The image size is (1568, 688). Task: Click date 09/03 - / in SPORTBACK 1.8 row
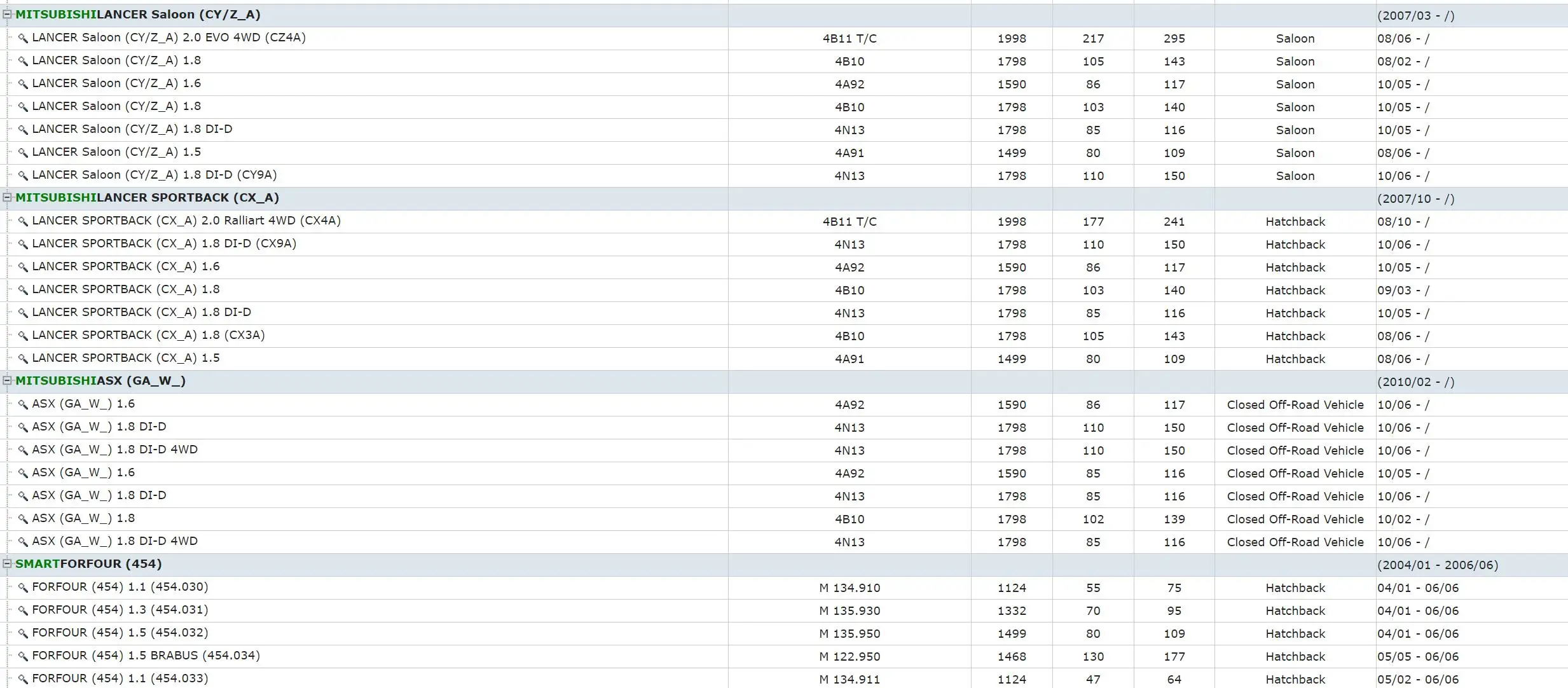pos(1403,291)
